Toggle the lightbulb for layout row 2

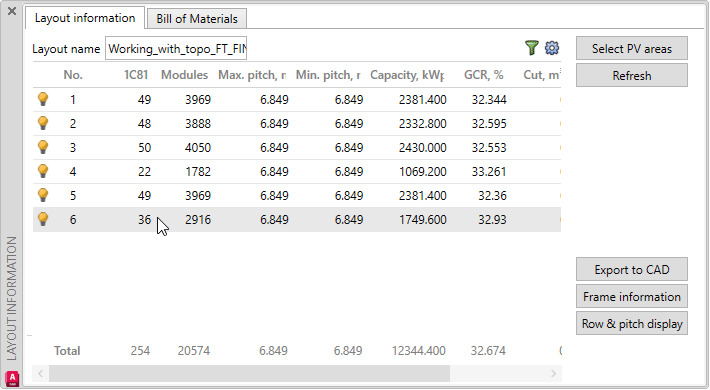[x=43, y=123]
